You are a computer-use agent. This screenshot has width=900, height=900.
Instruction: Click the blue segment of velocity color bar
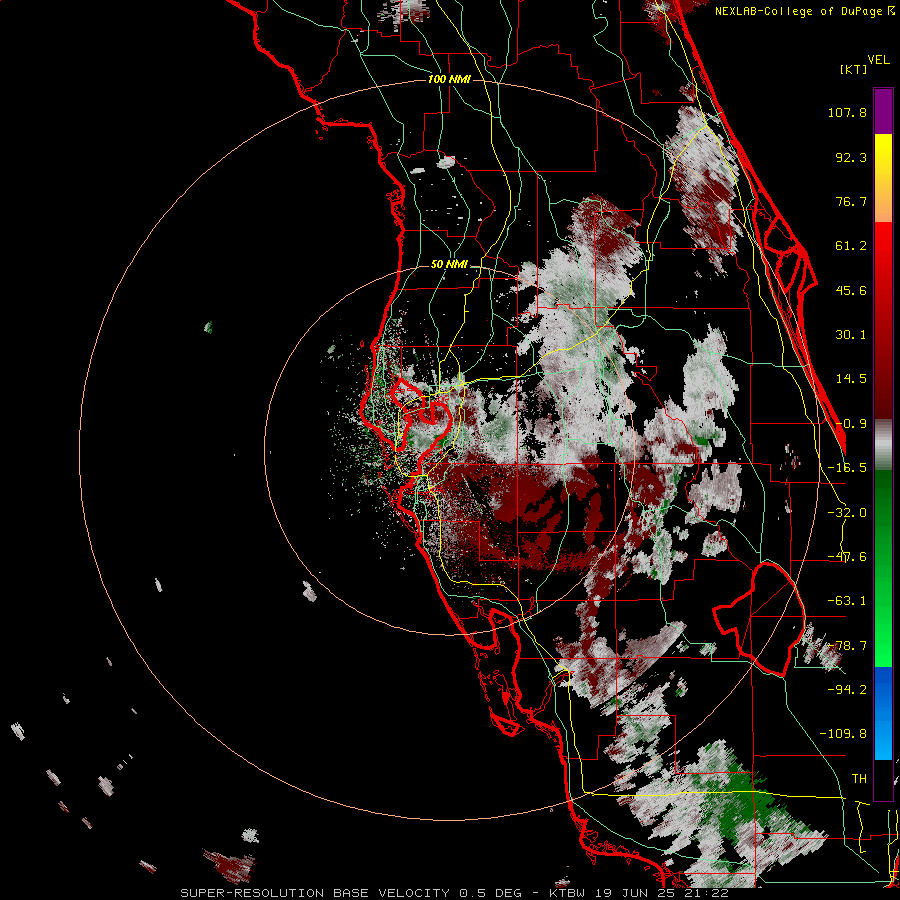[x=883, y=713]
